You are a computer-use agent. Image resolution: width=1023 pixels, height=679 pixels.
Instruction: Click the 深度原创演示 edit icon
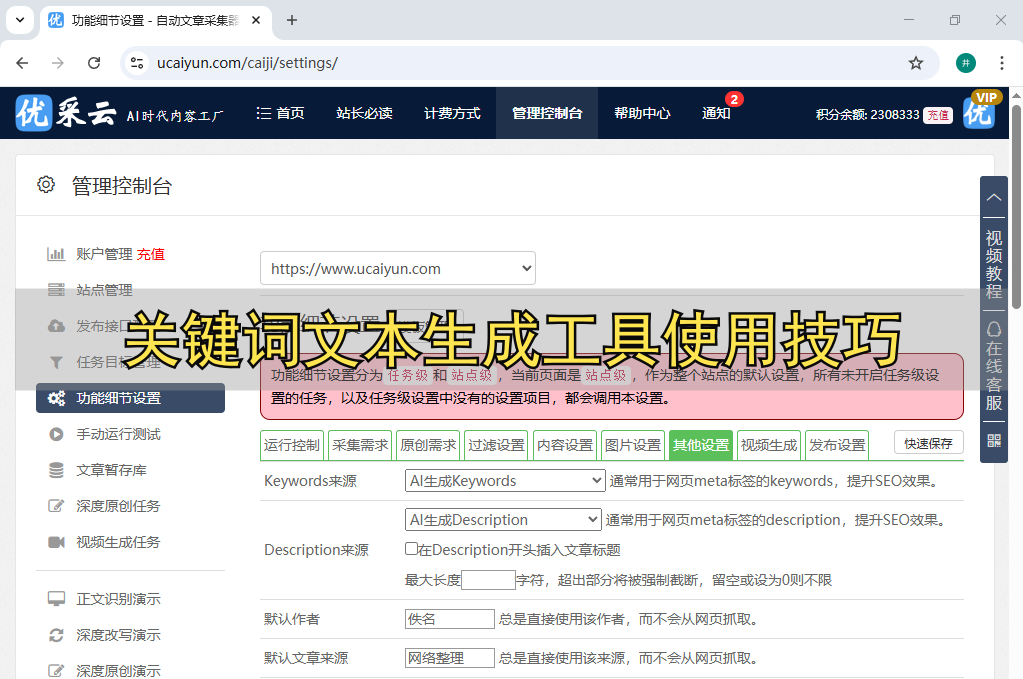coord(56,671)
